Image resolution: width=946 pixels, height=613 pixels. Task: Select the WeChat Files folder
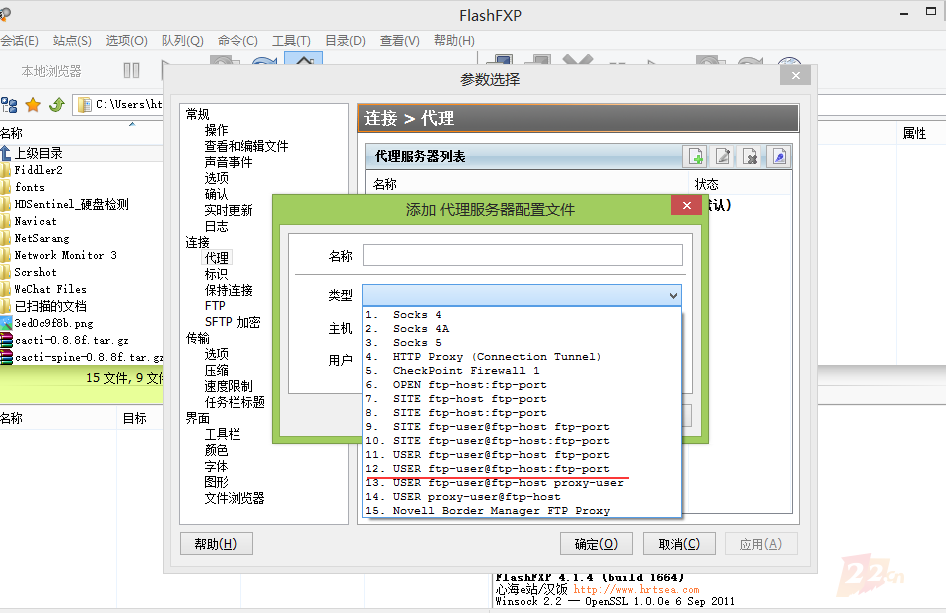[50, 289]
